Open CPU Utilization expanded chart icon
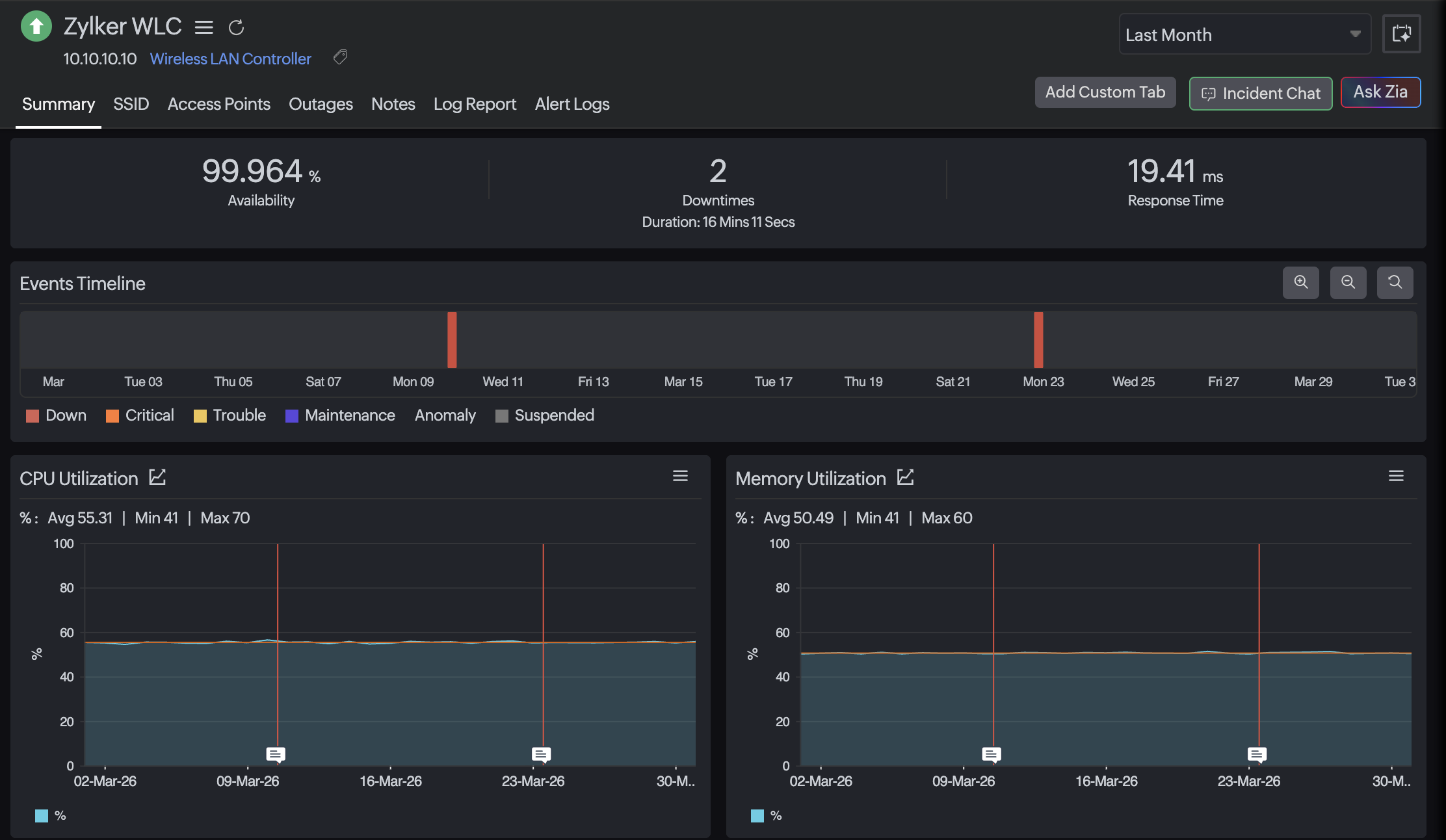The height and width of the screenshot is (840, 1446). click(157, 478)
